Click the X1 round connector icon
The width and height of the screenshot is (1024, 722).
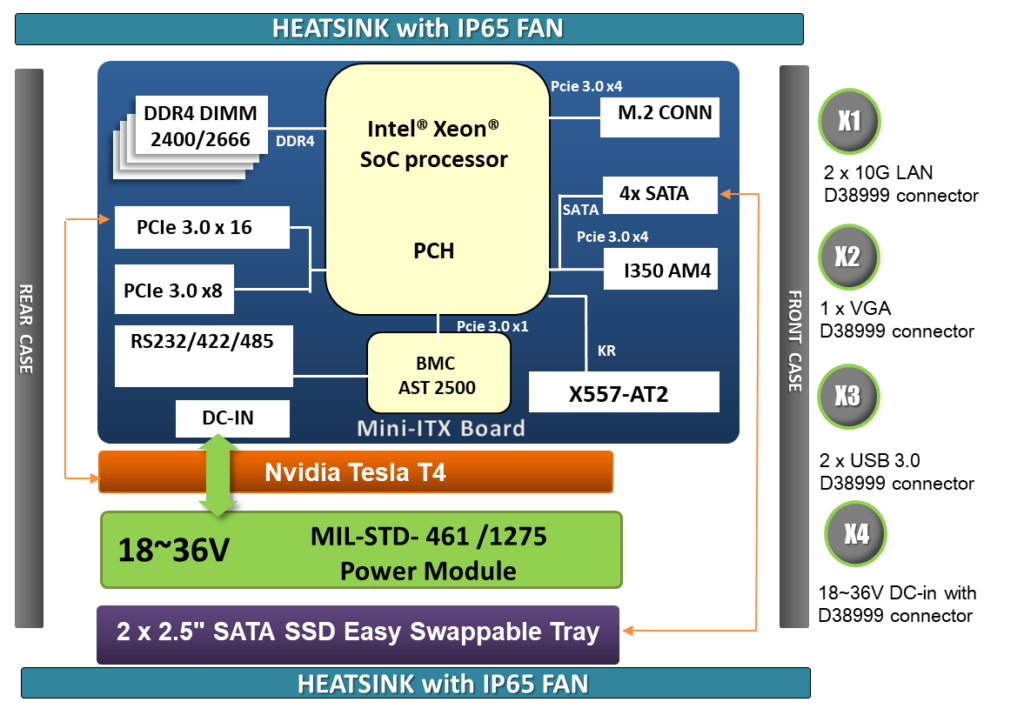849,122
